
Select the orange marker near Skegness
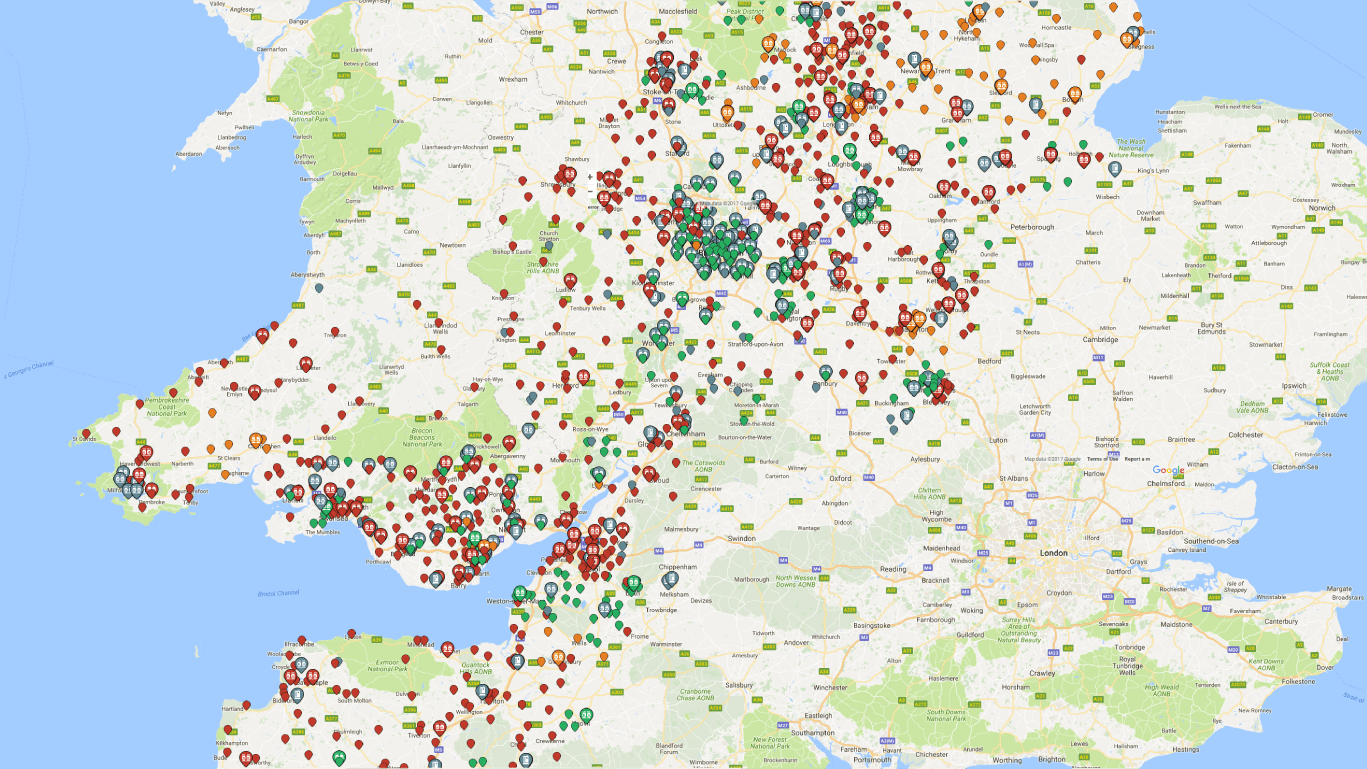[1127, 39]
